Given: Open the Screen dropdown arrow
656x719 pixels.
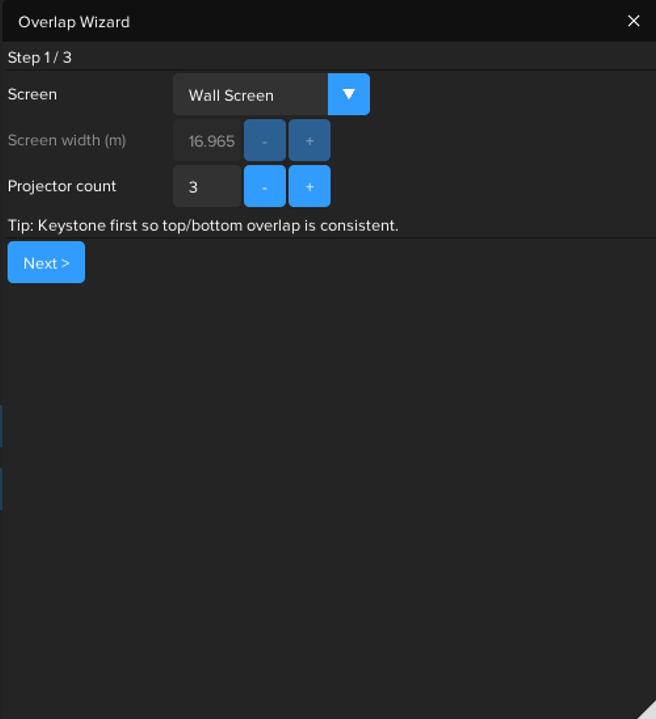Looking at the screenshot, I should click(349, 95).
